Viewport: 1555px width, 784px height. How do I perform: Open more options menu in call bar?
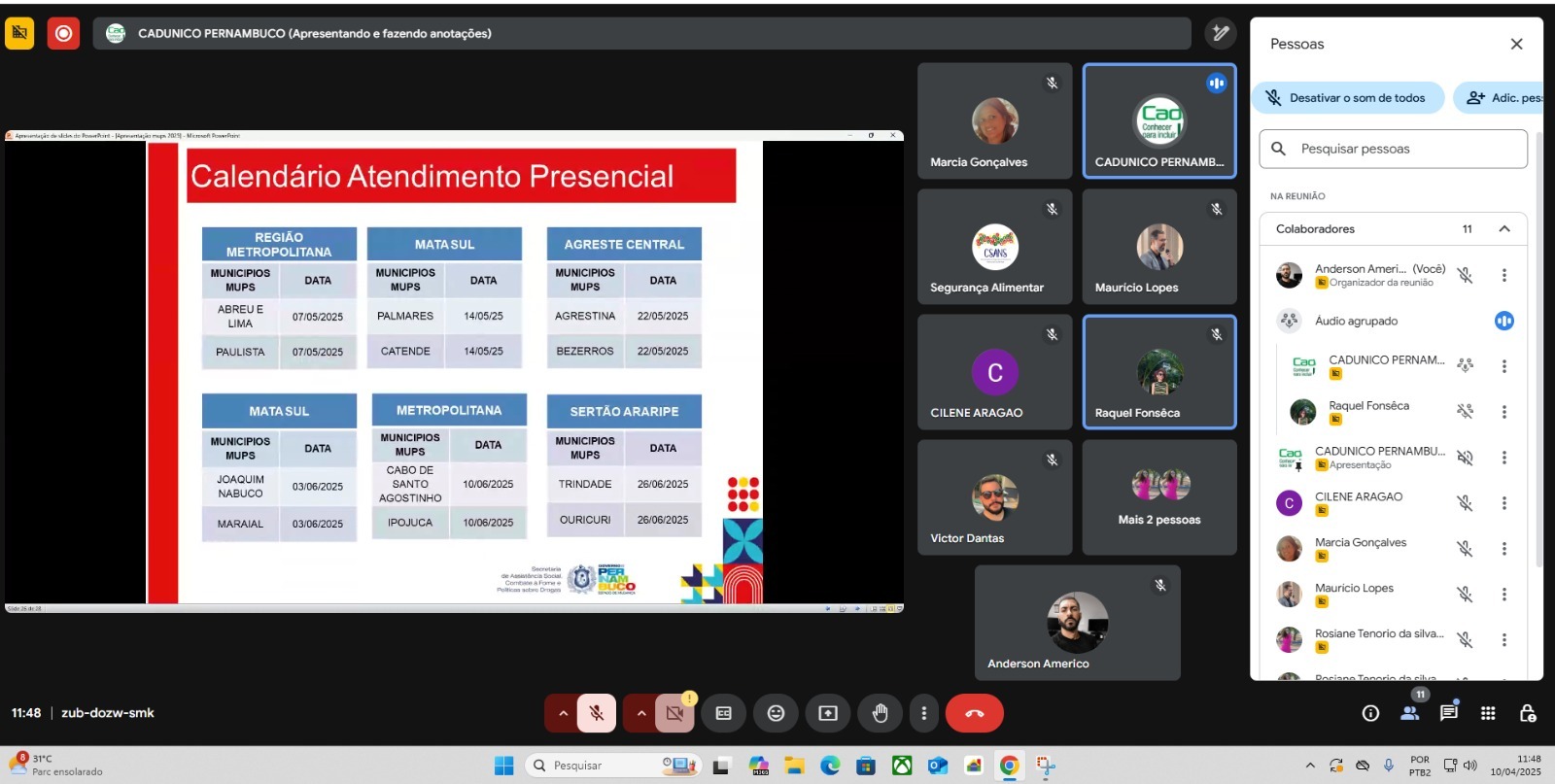[x=923, y=713]
